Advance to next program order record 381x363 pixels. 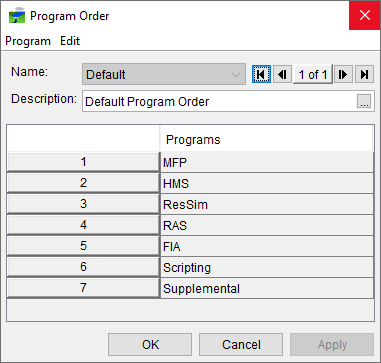pos(343,74)
